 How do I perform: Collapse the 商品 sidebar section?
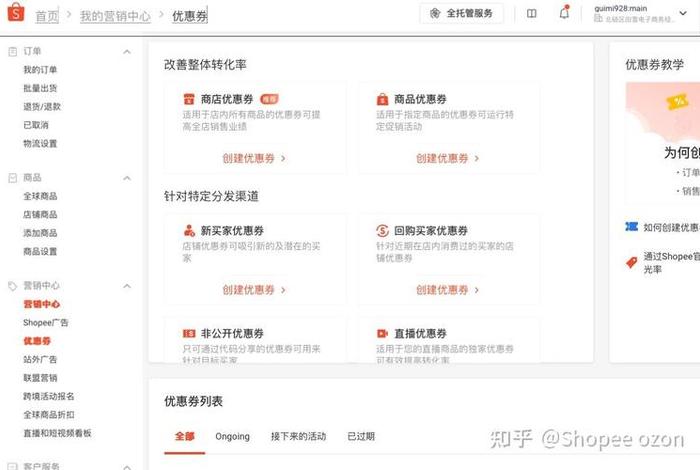[x=127, y=178]
